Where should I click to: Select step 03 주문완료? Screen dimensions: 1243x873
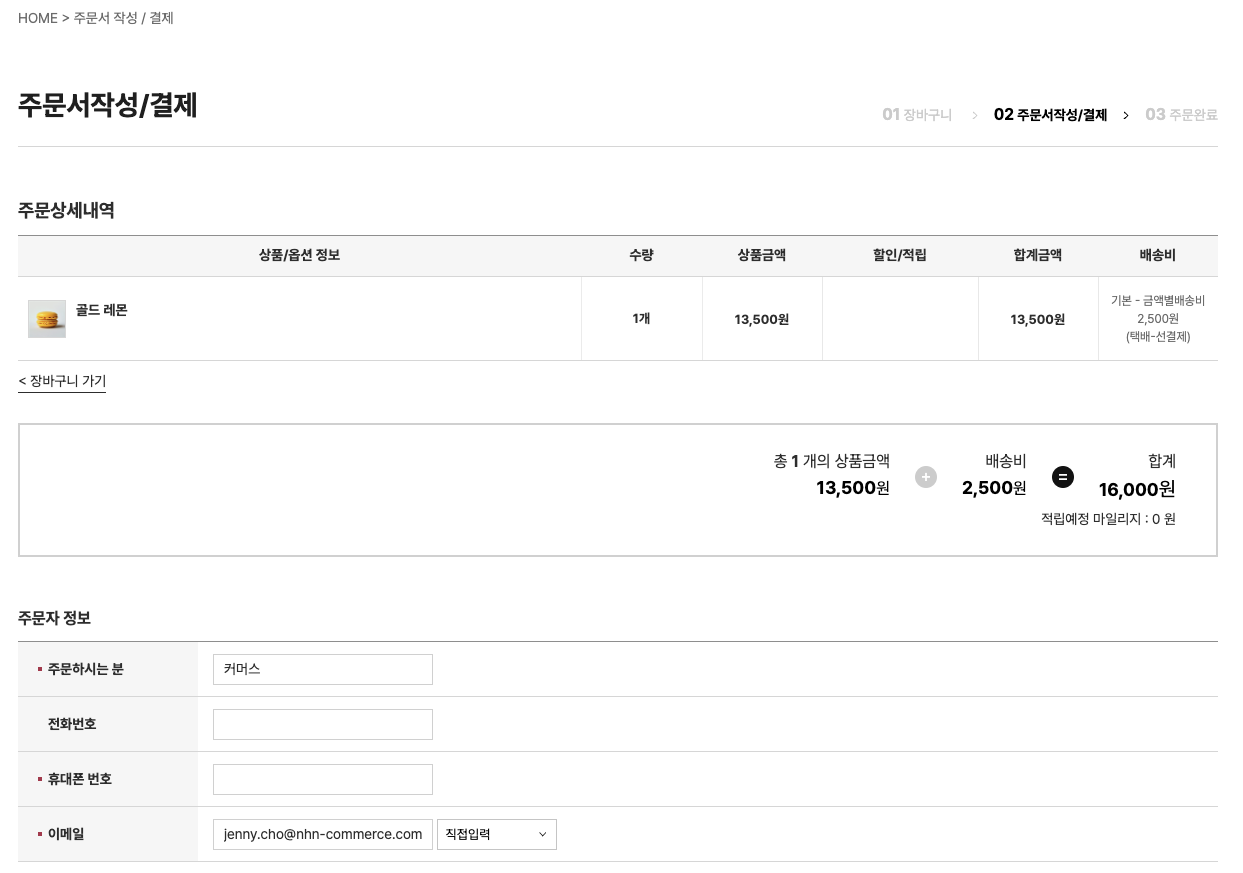(1181, 115)
